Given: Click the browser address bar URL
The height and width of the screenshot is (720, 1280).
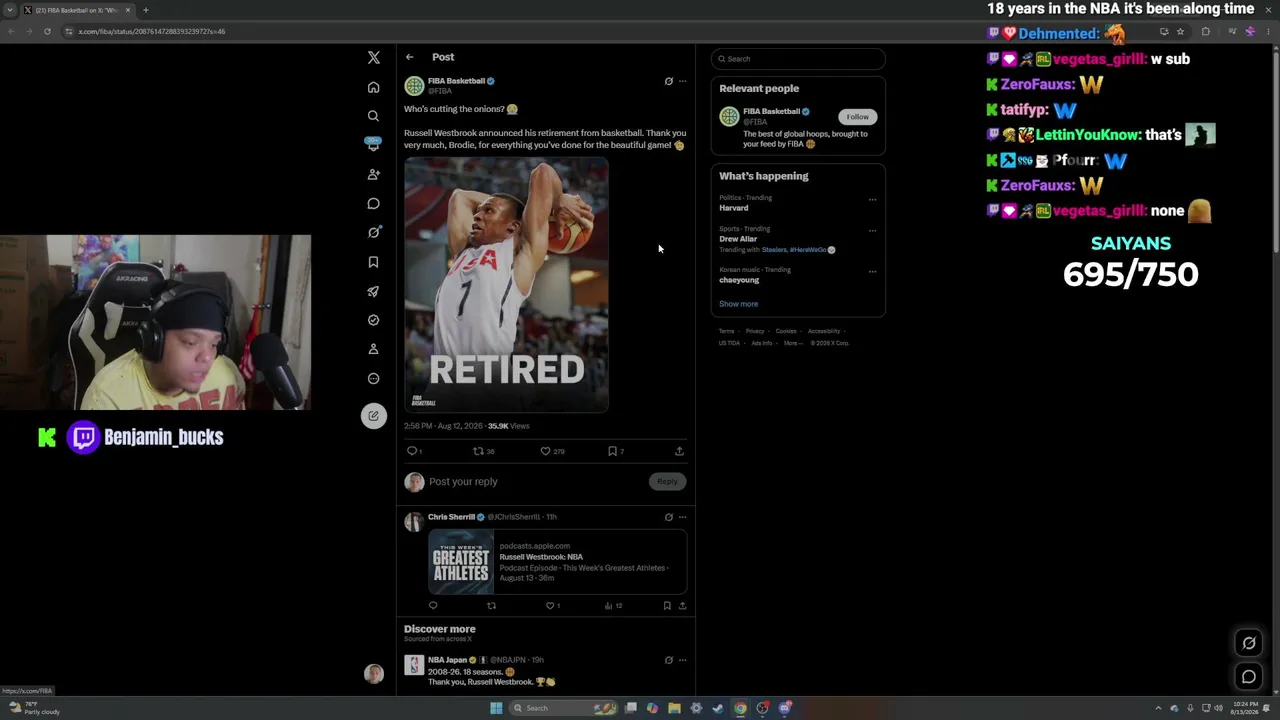Looking at the screenshot, I should (152, 31).
